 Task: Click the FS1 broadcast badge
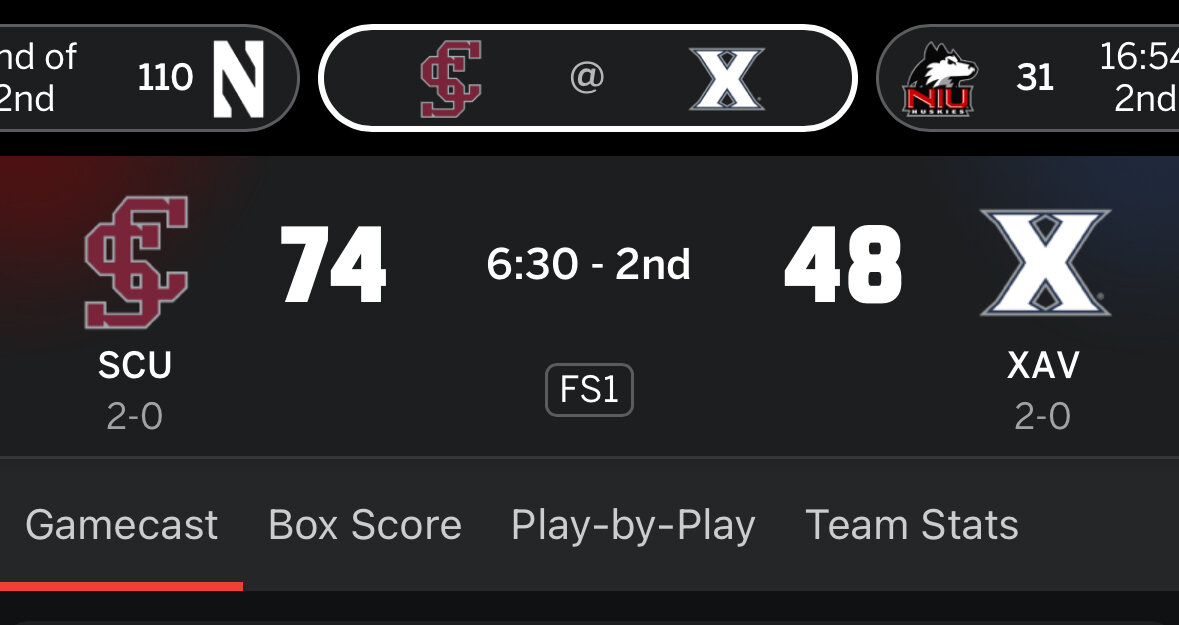[589, 389]
